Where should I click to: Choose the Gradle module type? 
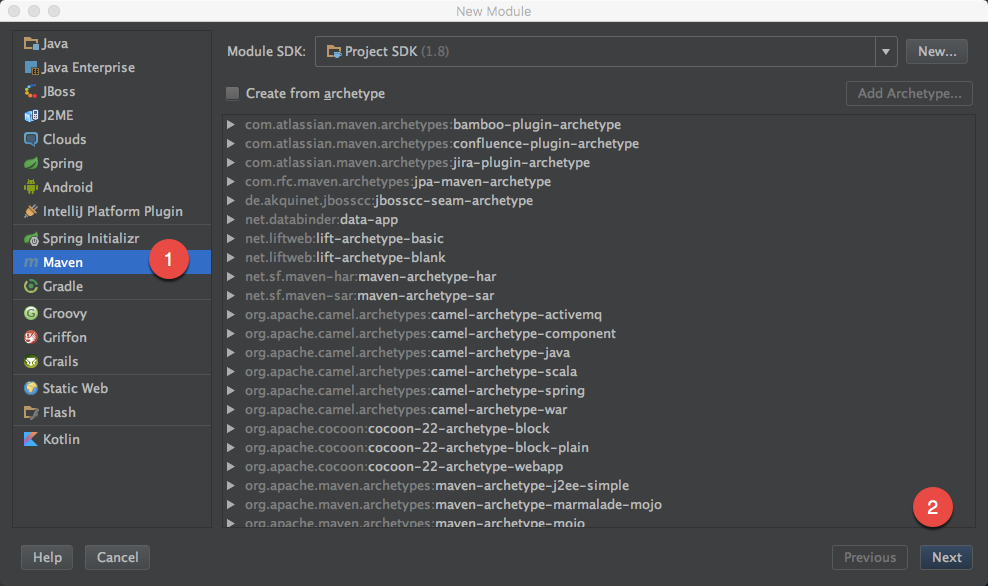112,286
